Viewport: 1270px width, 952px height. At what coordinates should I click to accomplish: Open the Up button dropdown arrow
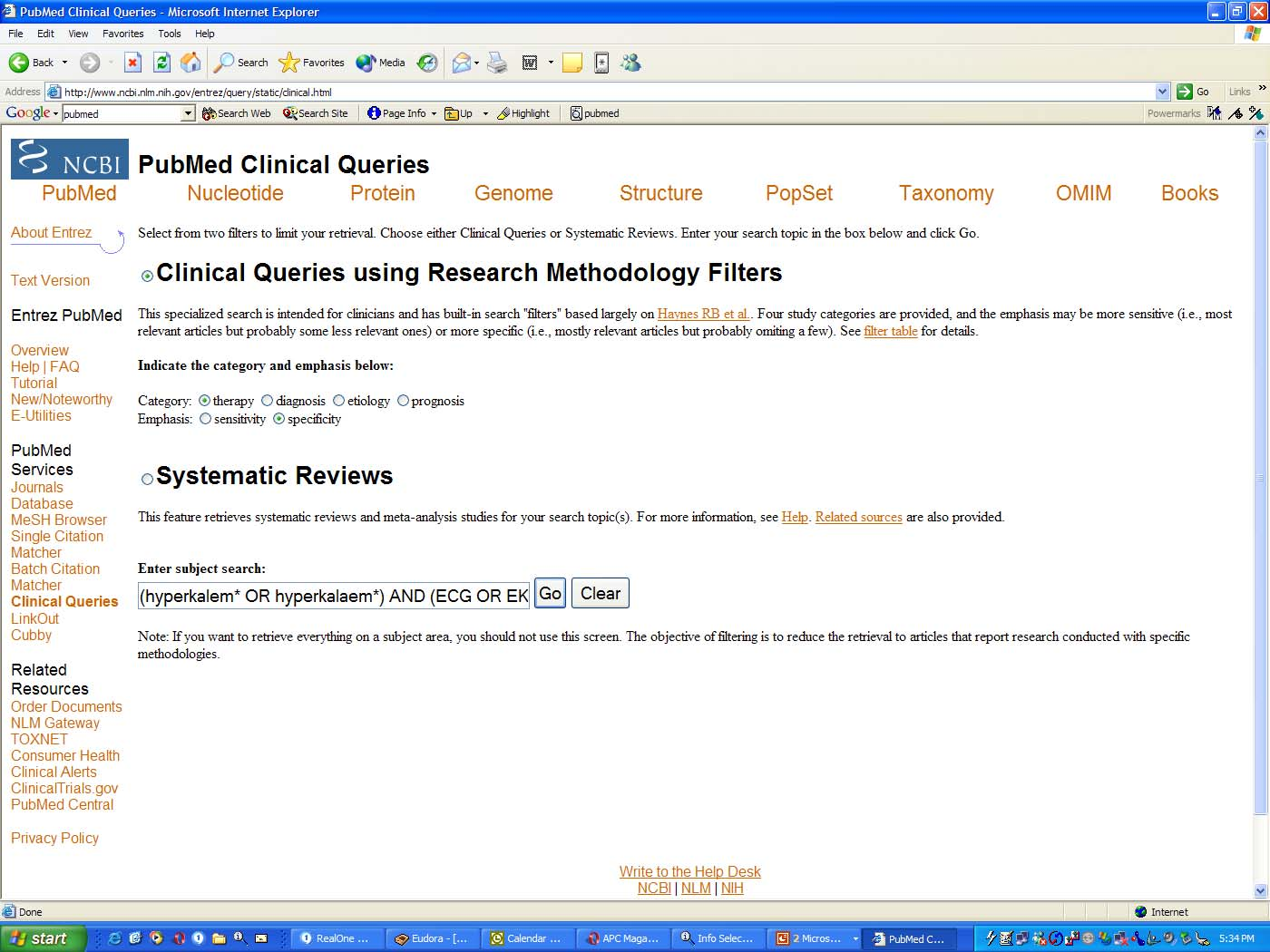[485, 113]
